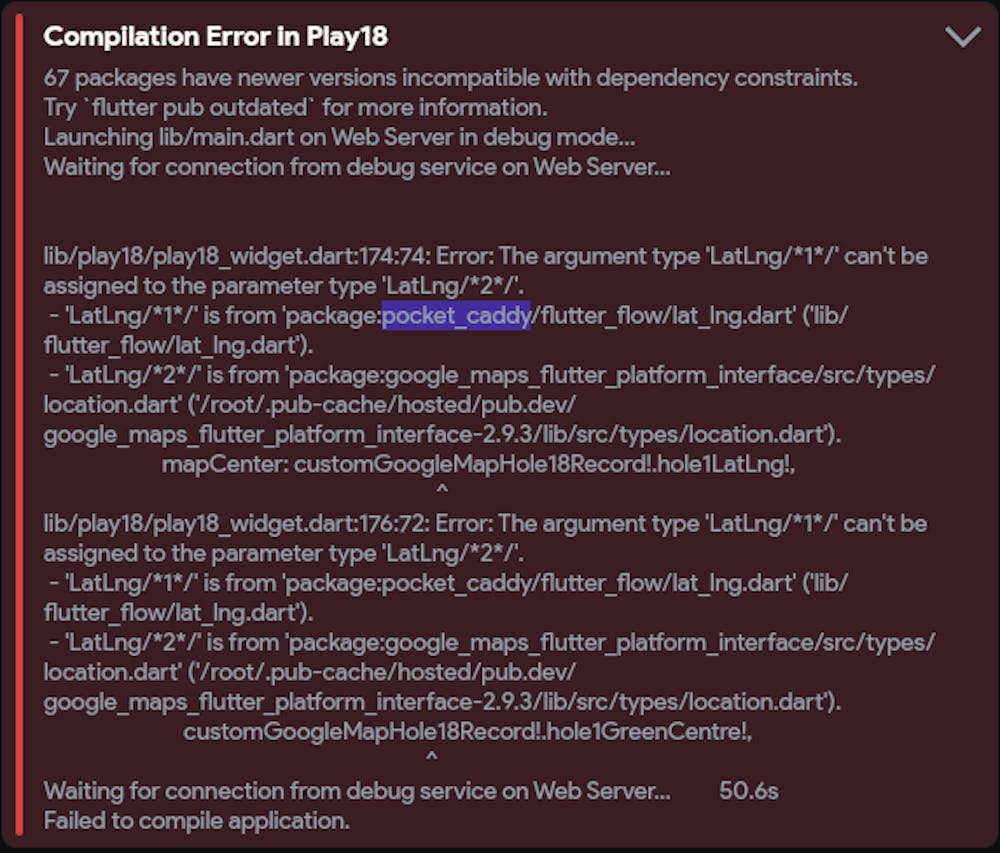Click the play18_widget.dart:174:74 error line
The width and height of the screenshot is (1000, 853).
485,256
